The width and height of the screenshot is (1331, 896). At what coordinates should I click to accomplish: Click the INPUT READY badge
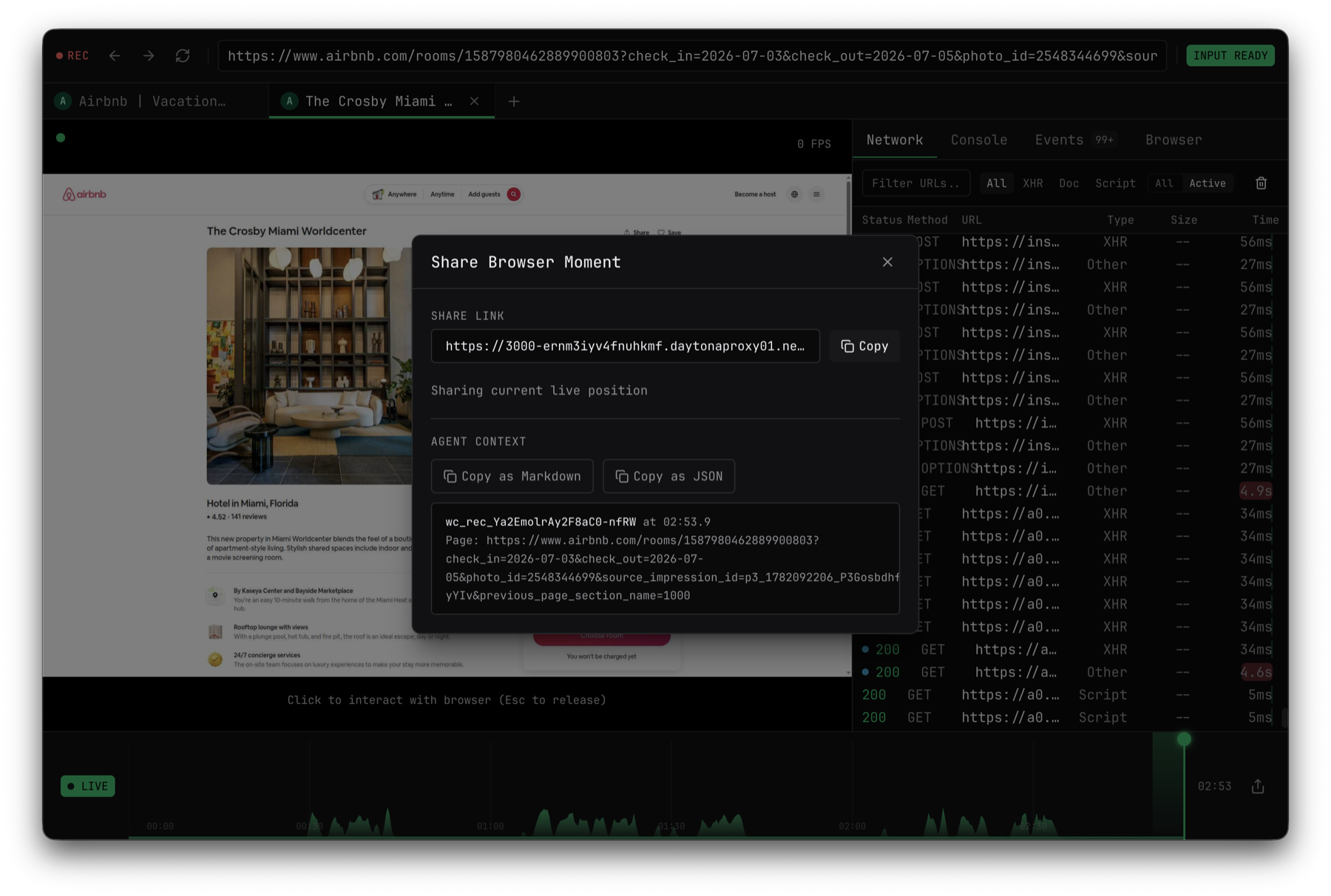click(1230, 55)
